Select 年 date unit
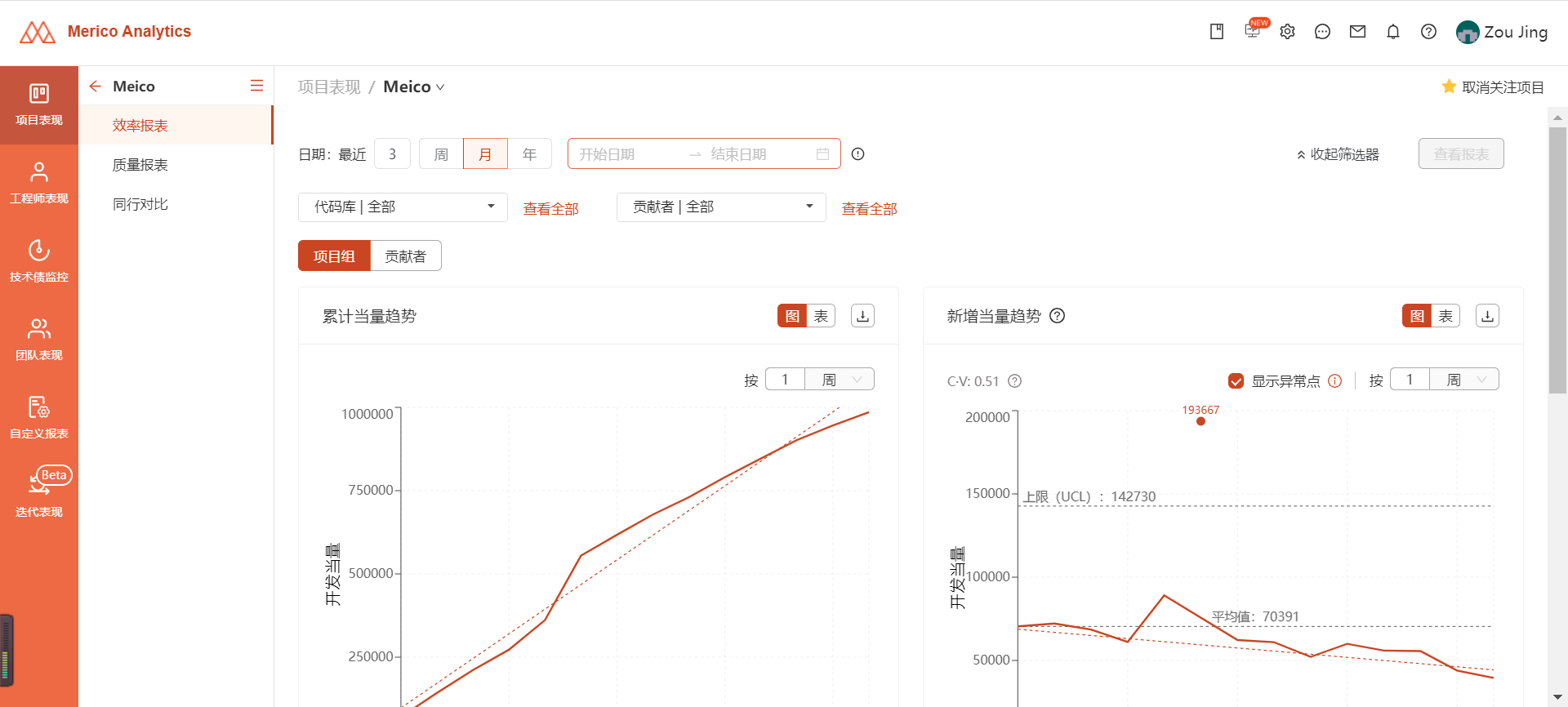Screen dimensions: 1568x707 click(x=529, y=153)
